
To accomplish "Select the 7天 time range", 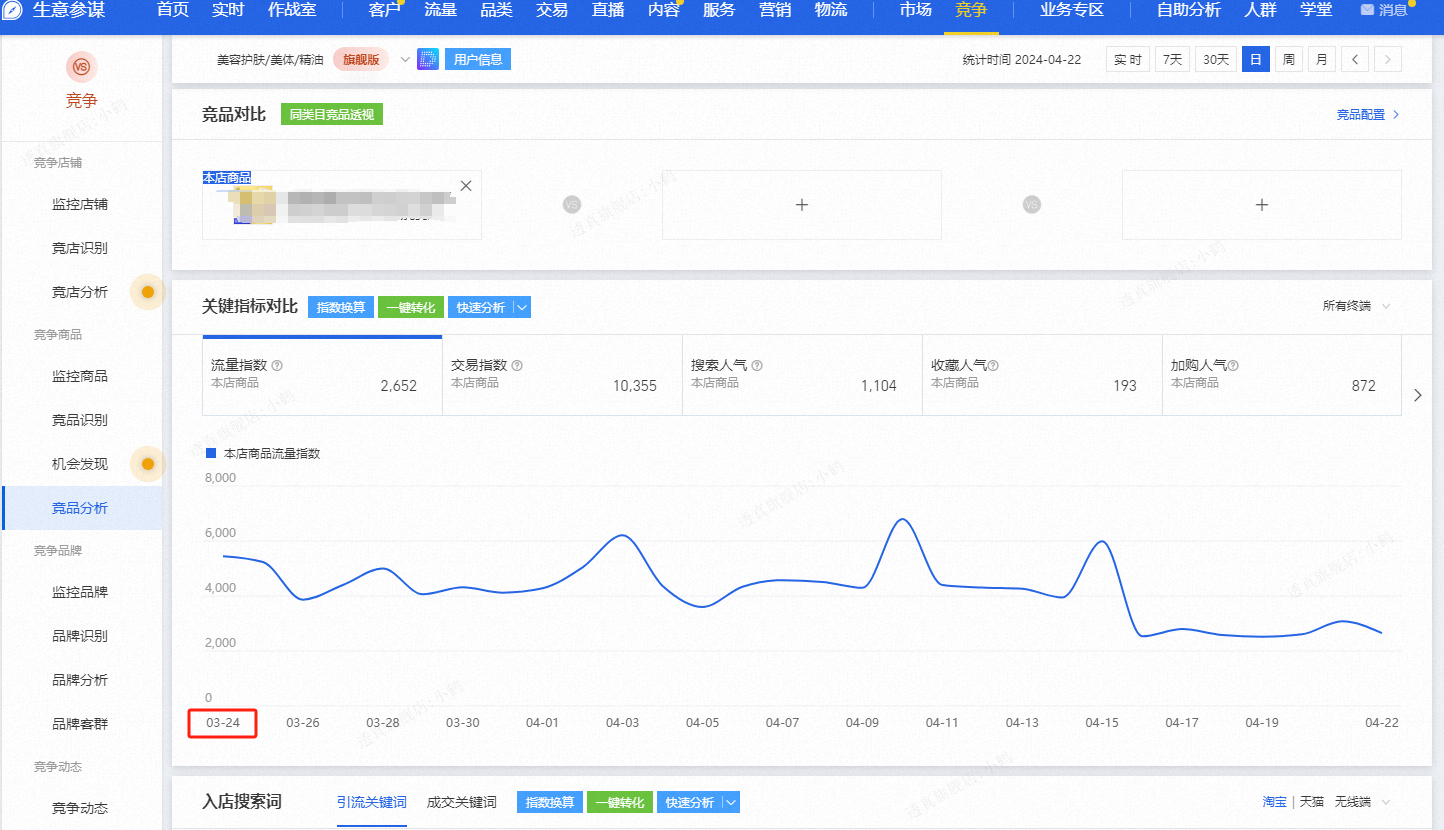I will pyautogui.click(x=1172, y=60).
